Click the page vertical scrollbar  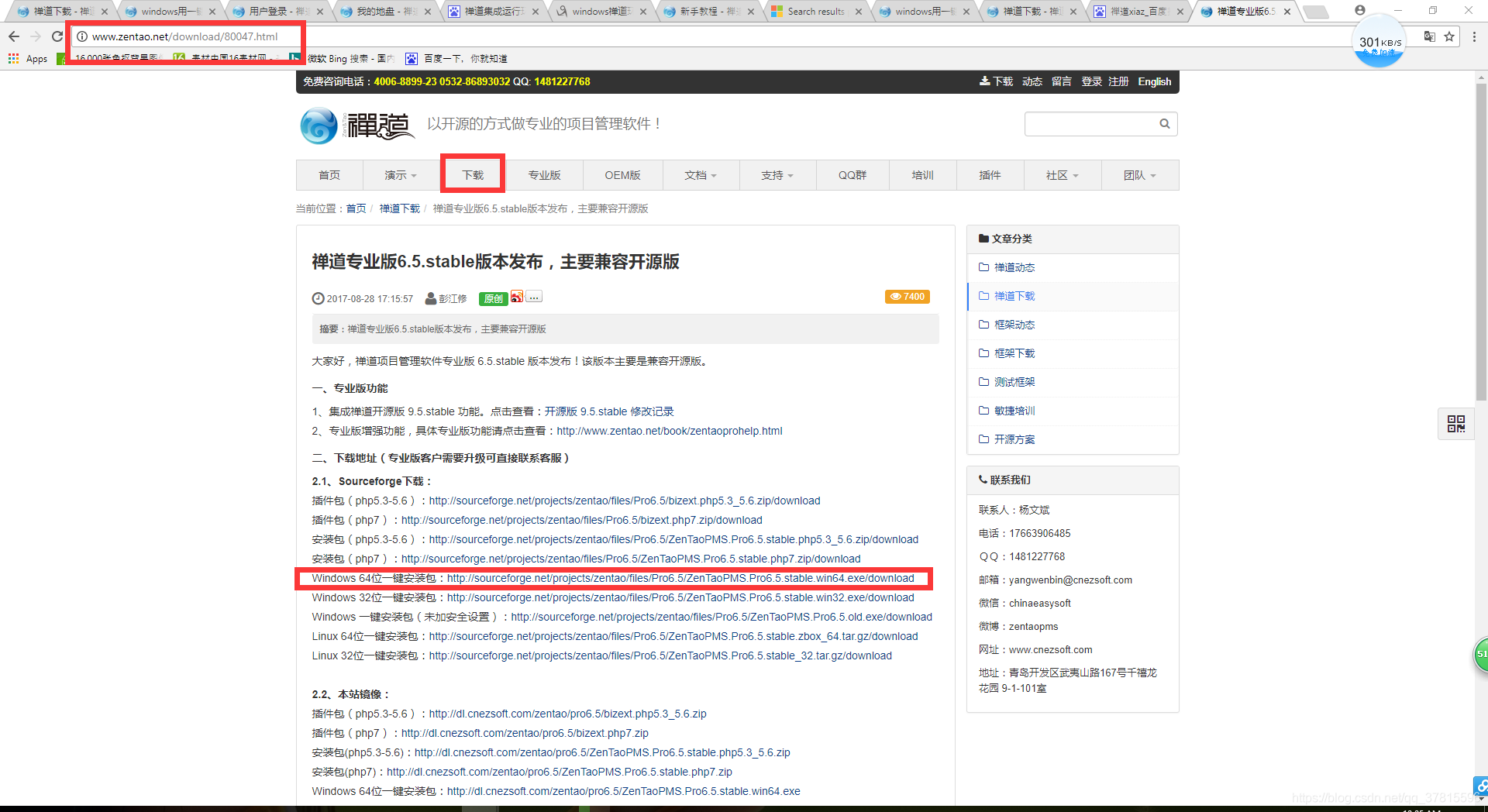[1481, 240]
